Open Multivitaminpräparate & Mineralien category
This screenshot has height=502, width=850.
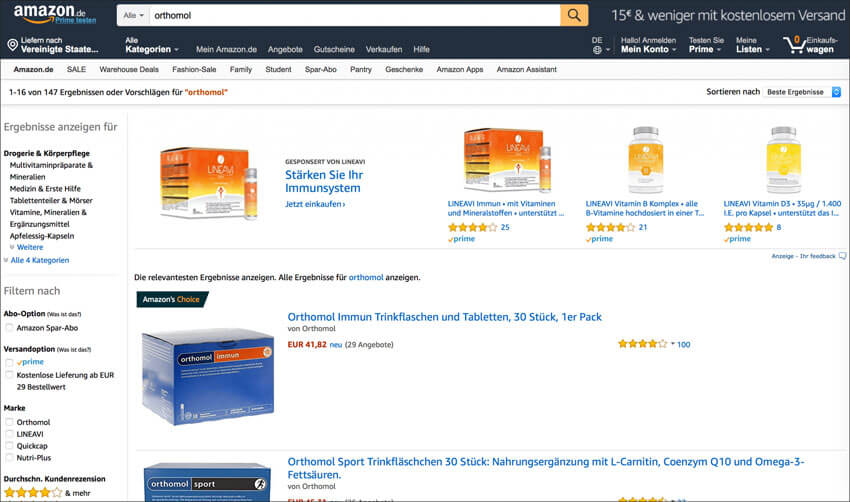point(51,171)
